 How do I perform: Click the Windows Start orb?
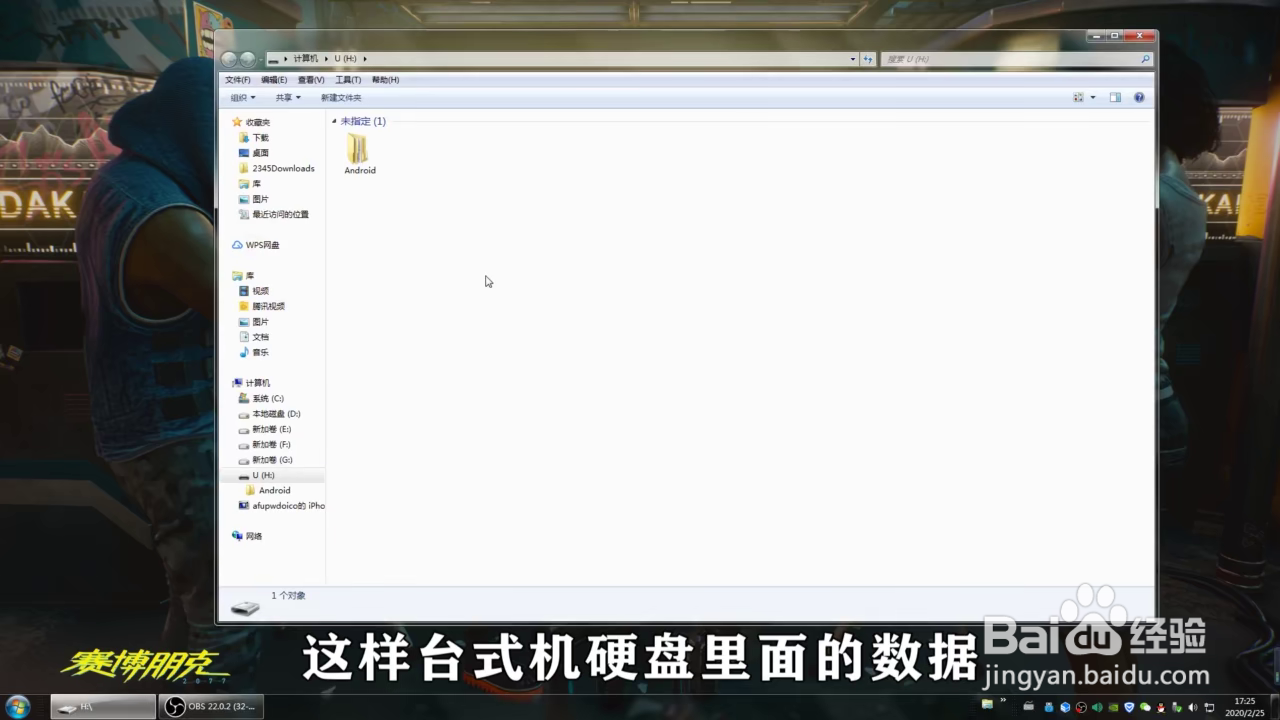pos(17,706)
